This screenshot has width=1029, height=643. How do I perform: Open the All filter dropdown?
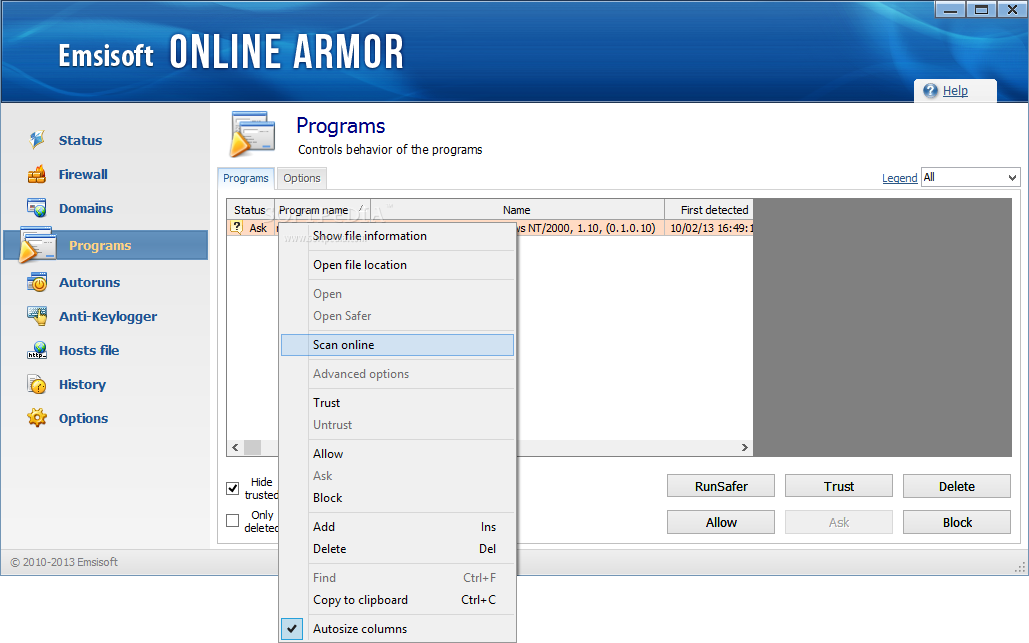click(970, 177)
